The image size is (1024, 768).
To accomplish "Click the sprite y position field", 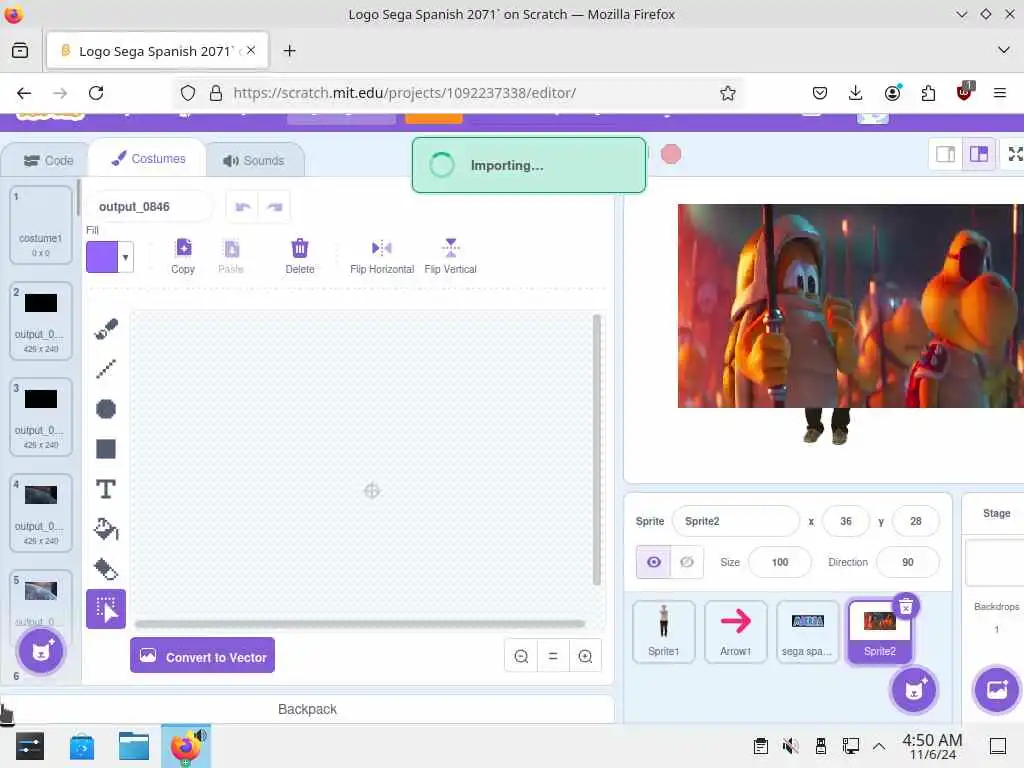I will point(916,521).
